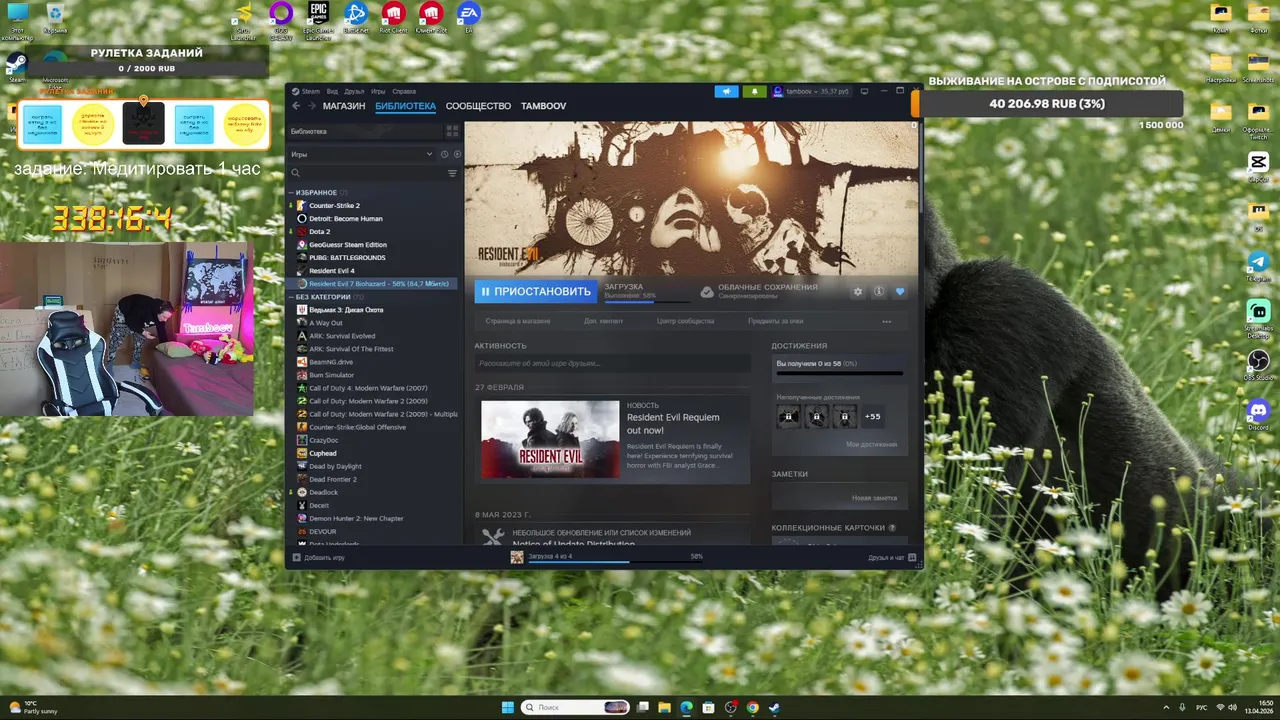Open Предметы за очки link

775,321
